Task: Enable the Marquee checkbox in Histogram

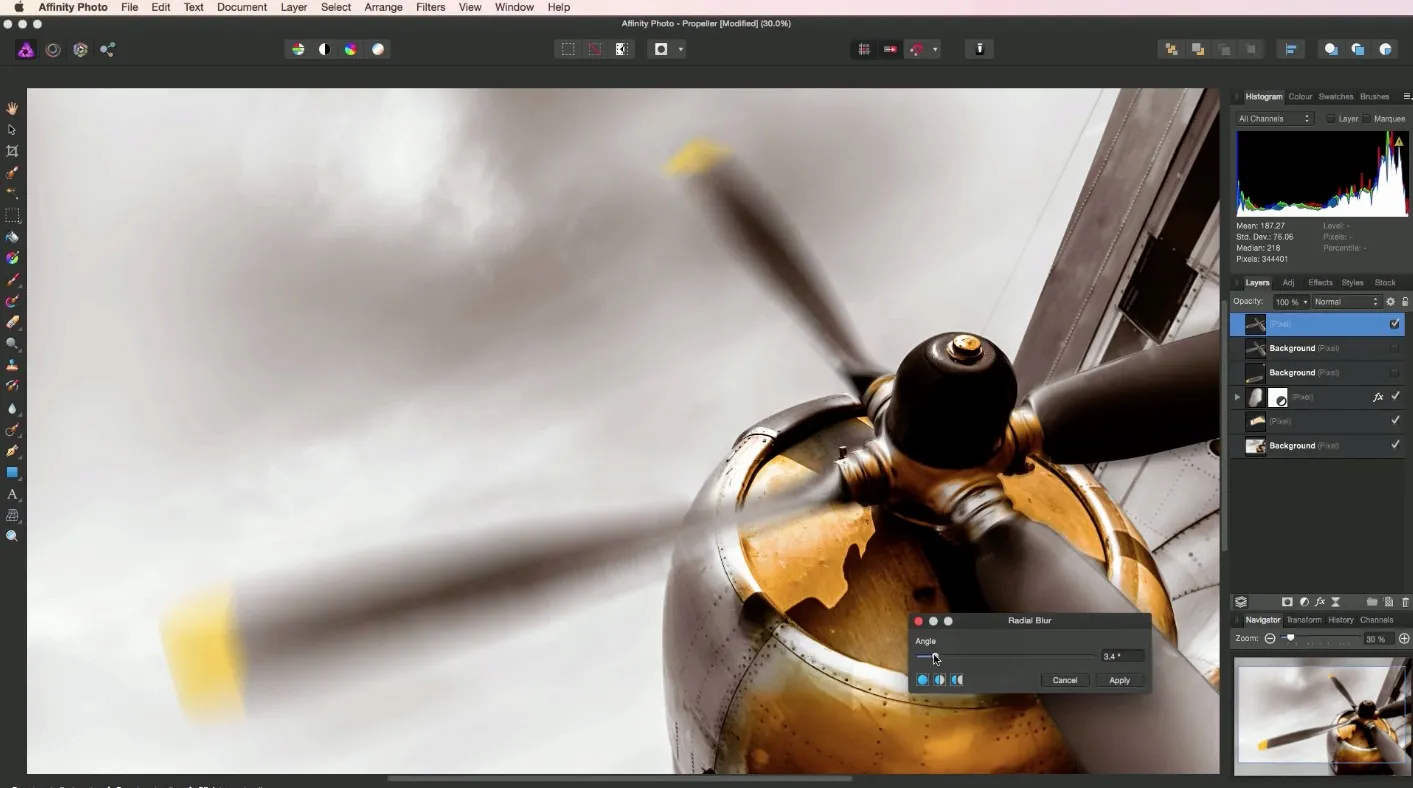Action: click(x=1367, y=119)
